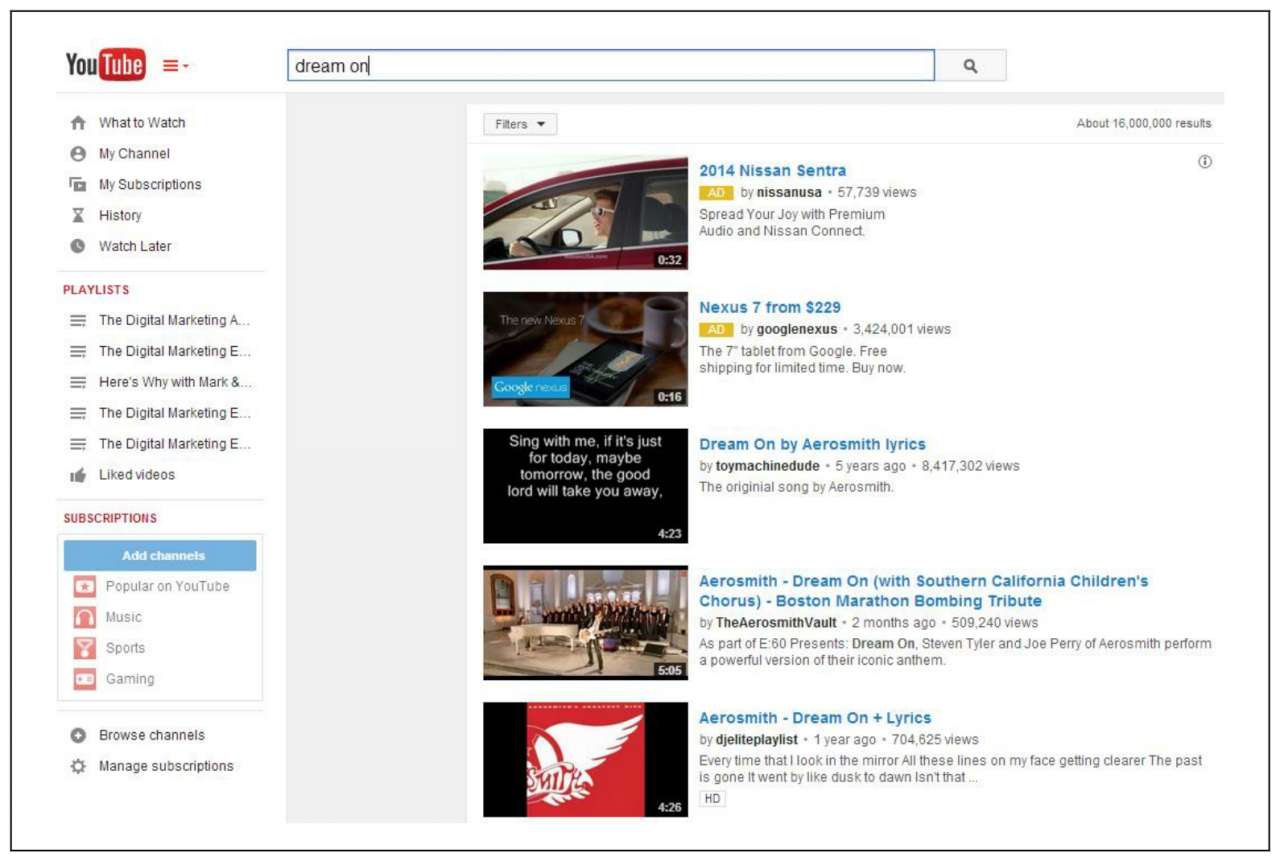Select the Gaming channel suggestion
The image size is (1280, 861).
coord(130,680)
